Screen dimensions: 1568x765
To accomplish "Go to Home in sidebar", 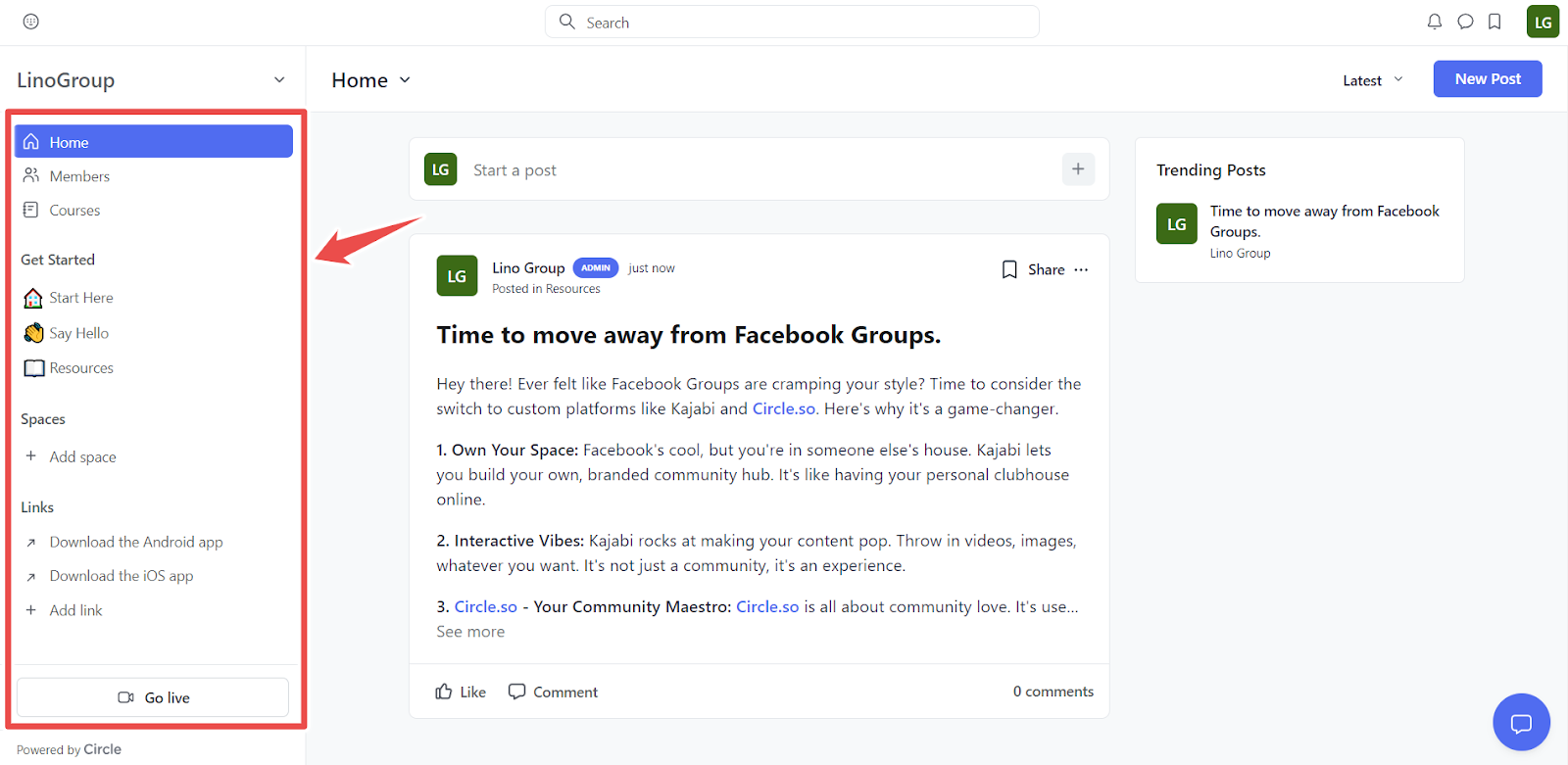I will click(154, 141).
